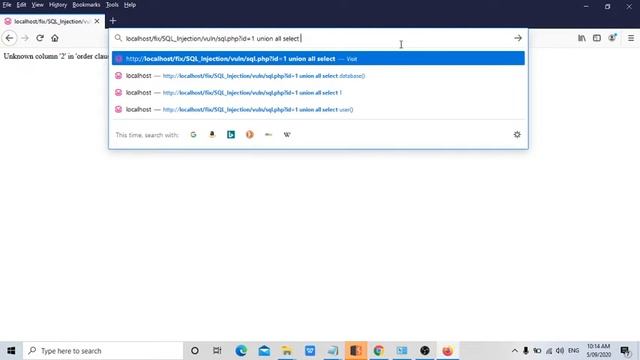Screen dimensions: 640x360
Task: Open Task View on taskbar
Action: point(217,351)
